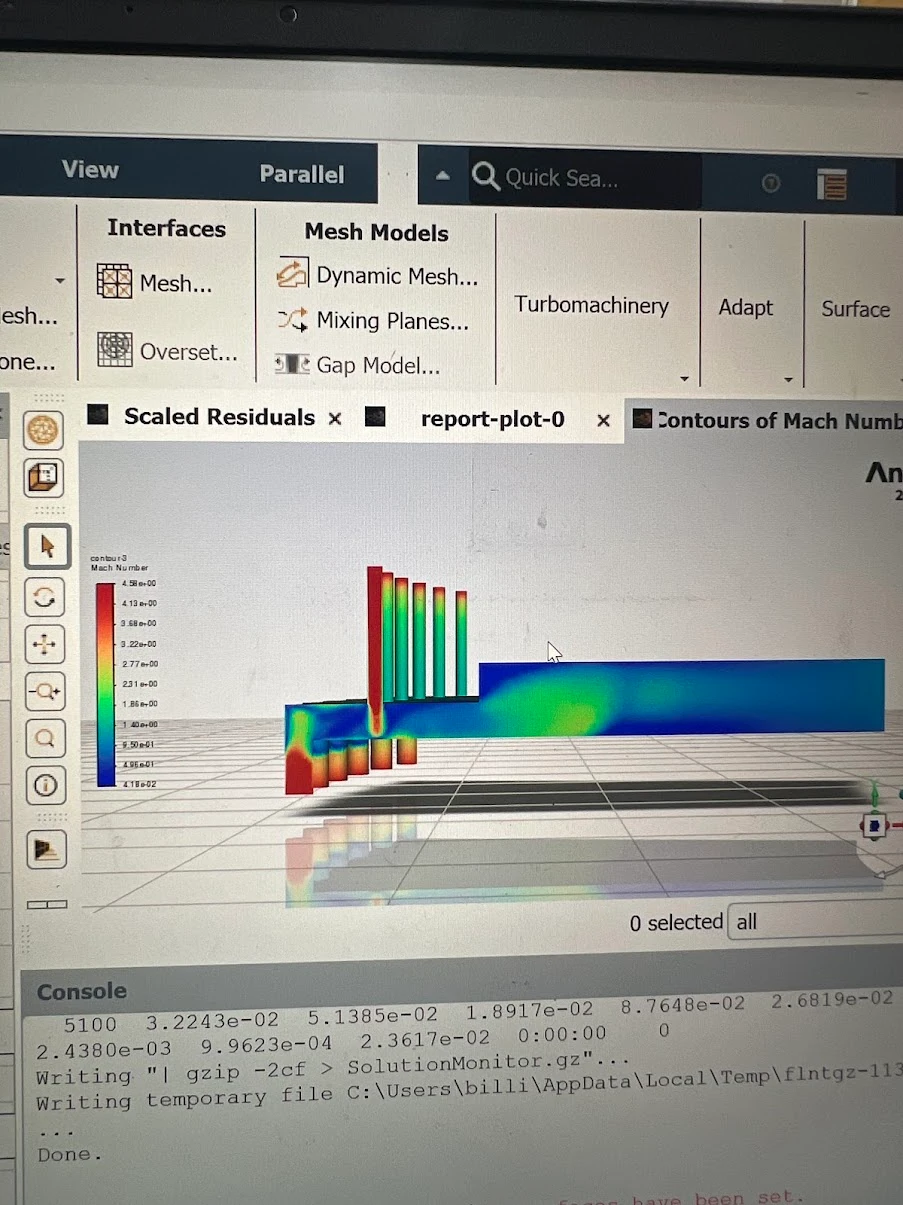Click the help circle icon near search
This screenshot has width=903, height=1205.
click(771, 183)
